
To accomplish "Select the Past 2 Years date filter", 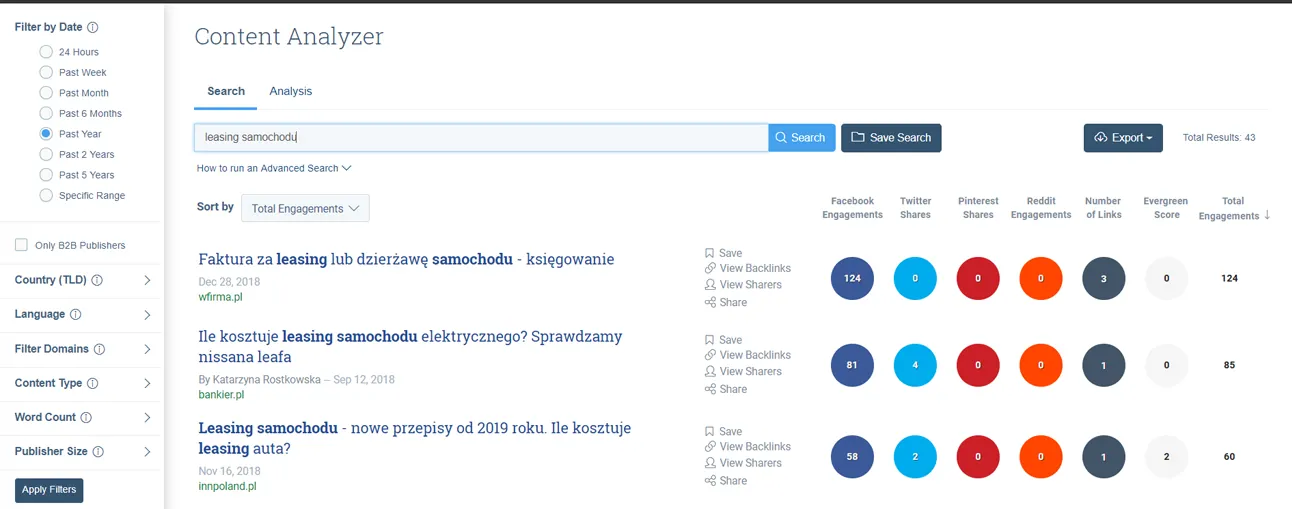I will [46, 154].
